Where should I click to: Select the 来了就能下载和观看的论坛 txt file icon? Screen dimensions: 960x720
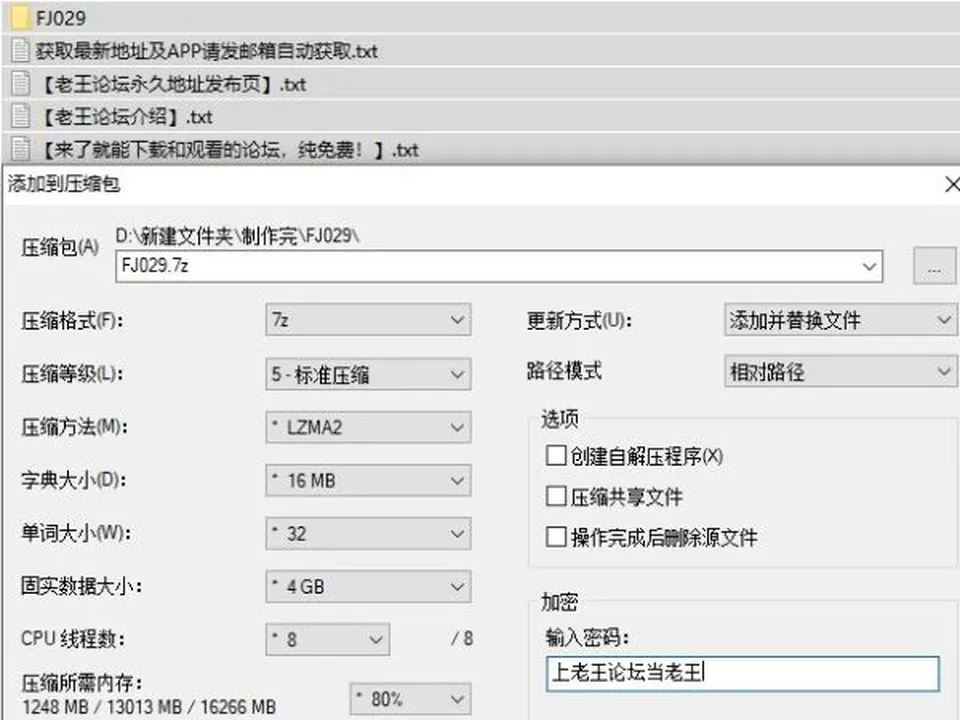(x=21, y=149)
